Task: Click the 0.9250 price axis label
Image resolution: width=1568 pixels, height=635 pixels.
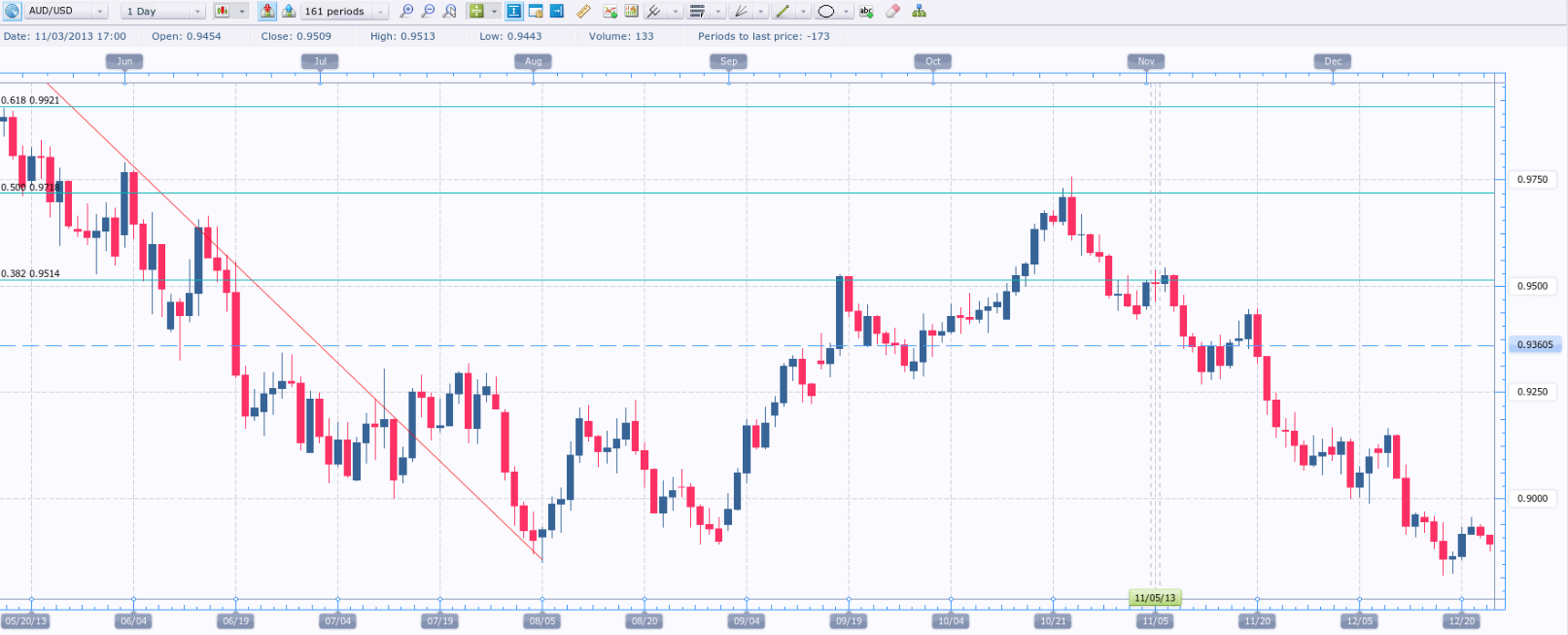Action: 1533,392
